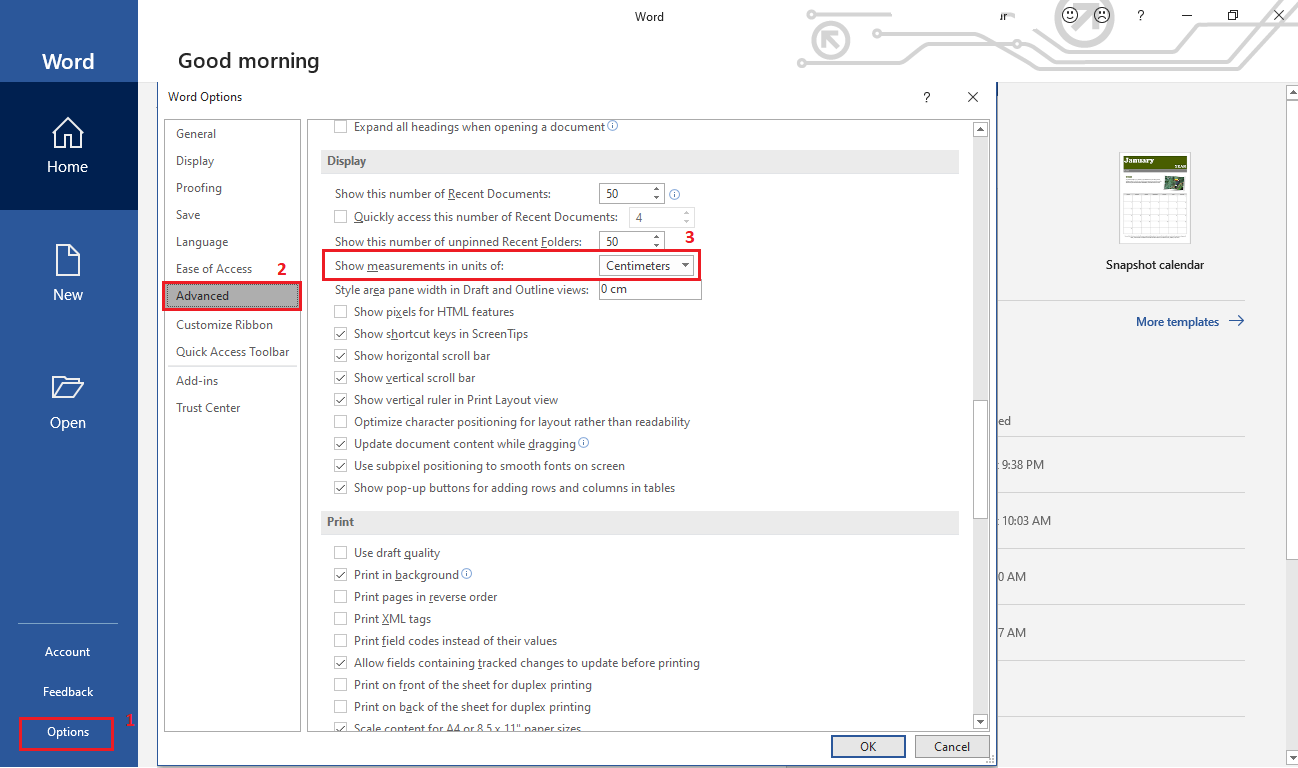The image size is (1298, 768).
Task: Enable Print on back of sheet for duplex
Action: coord(340,707)
